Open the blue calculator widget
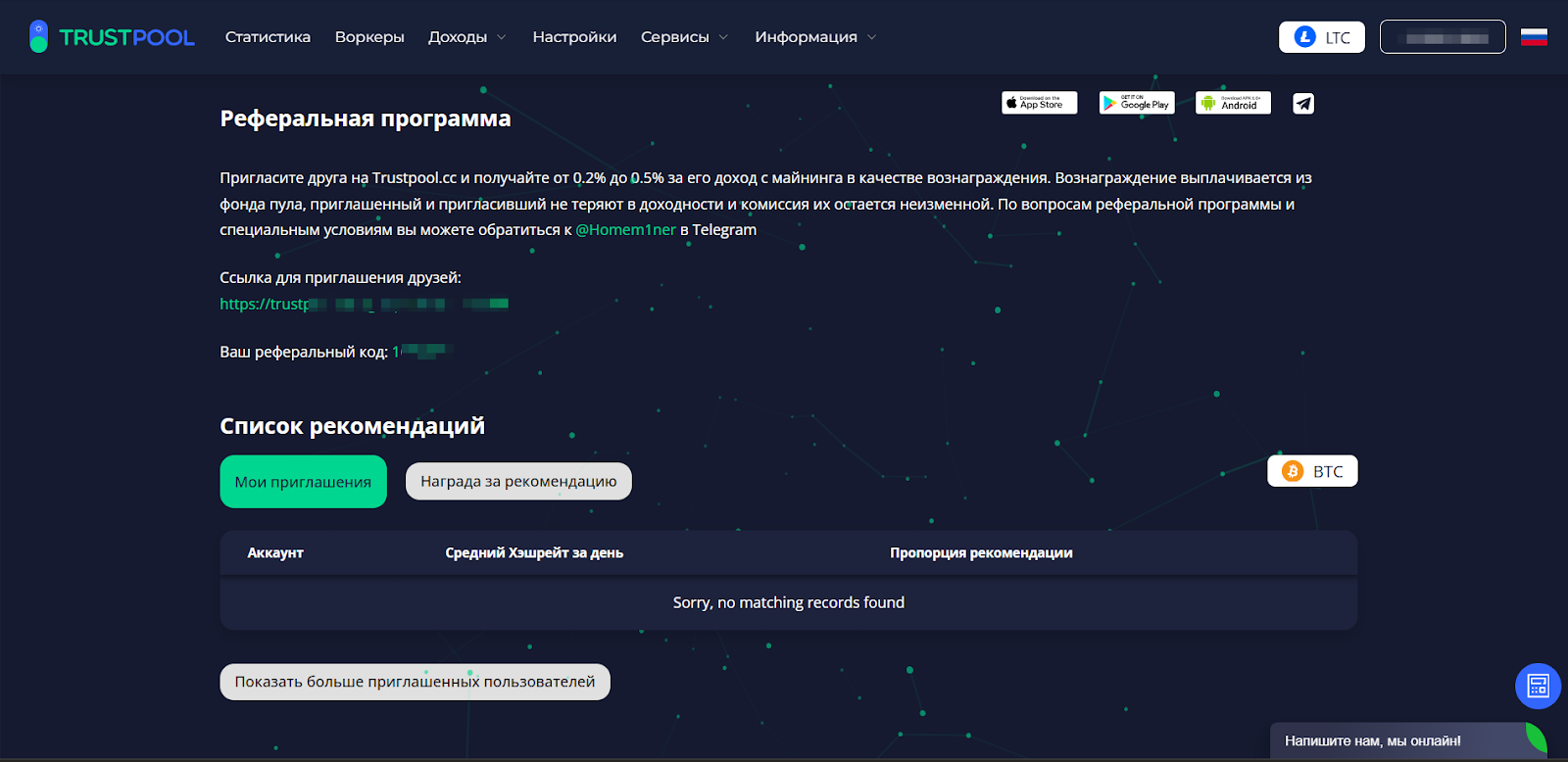This screenshot has height=762, width=1568. tap(1538, 686)
